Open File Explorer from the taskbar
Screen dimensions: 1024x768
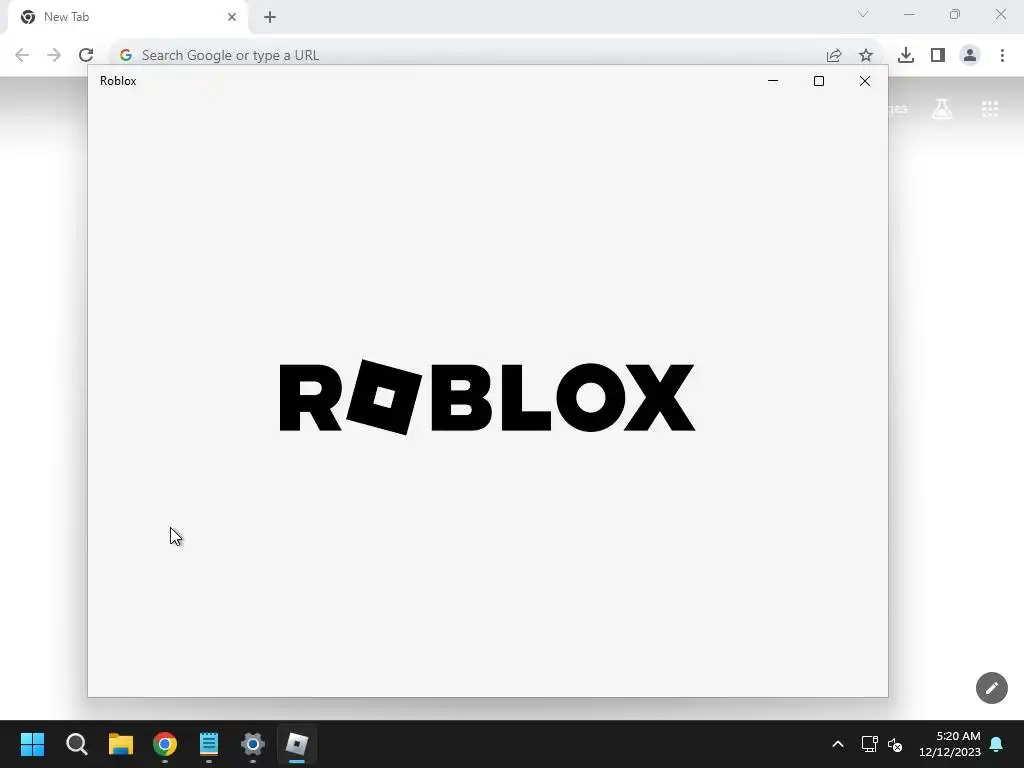point(121,744)
